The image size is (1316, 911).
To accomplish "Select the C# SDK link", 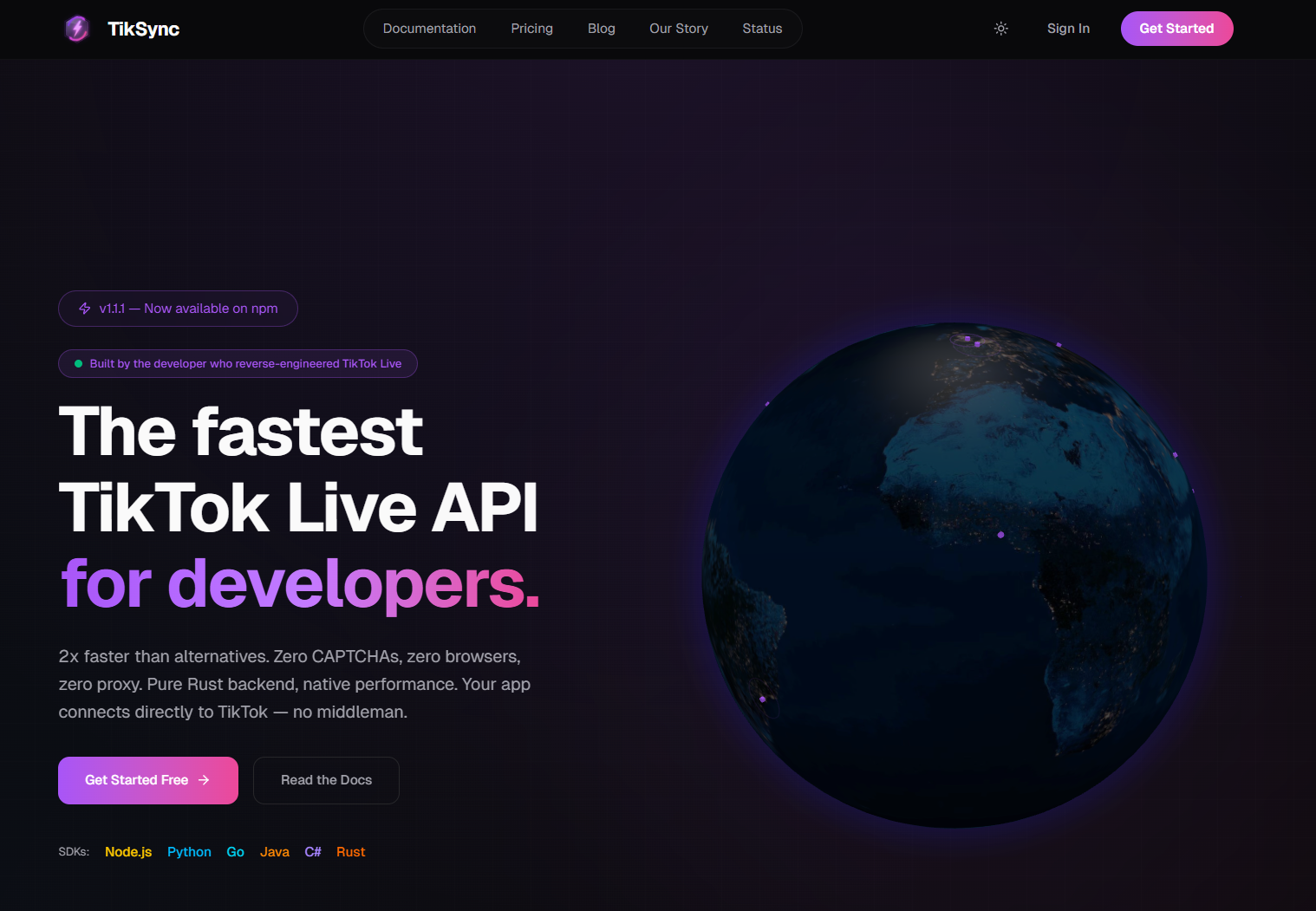I will click(313, 852).
